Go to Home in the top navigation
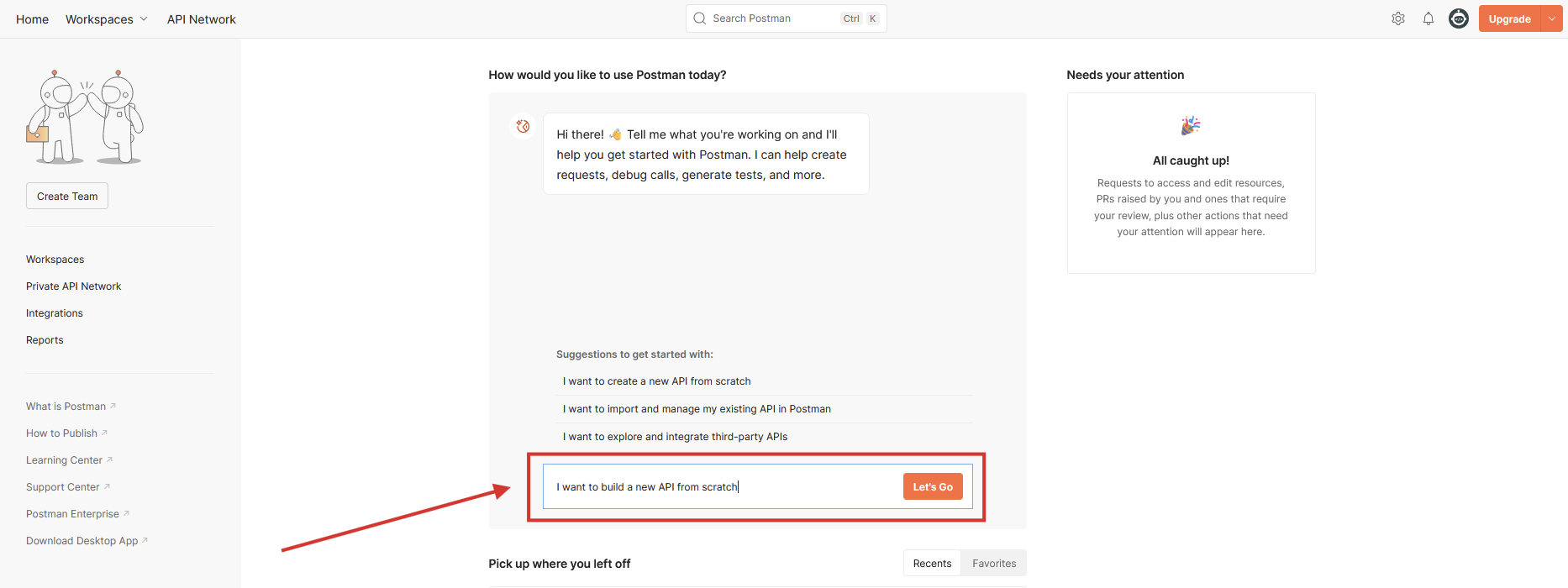This screenshot has width=1568, height=588. click(x=32, y=18)
